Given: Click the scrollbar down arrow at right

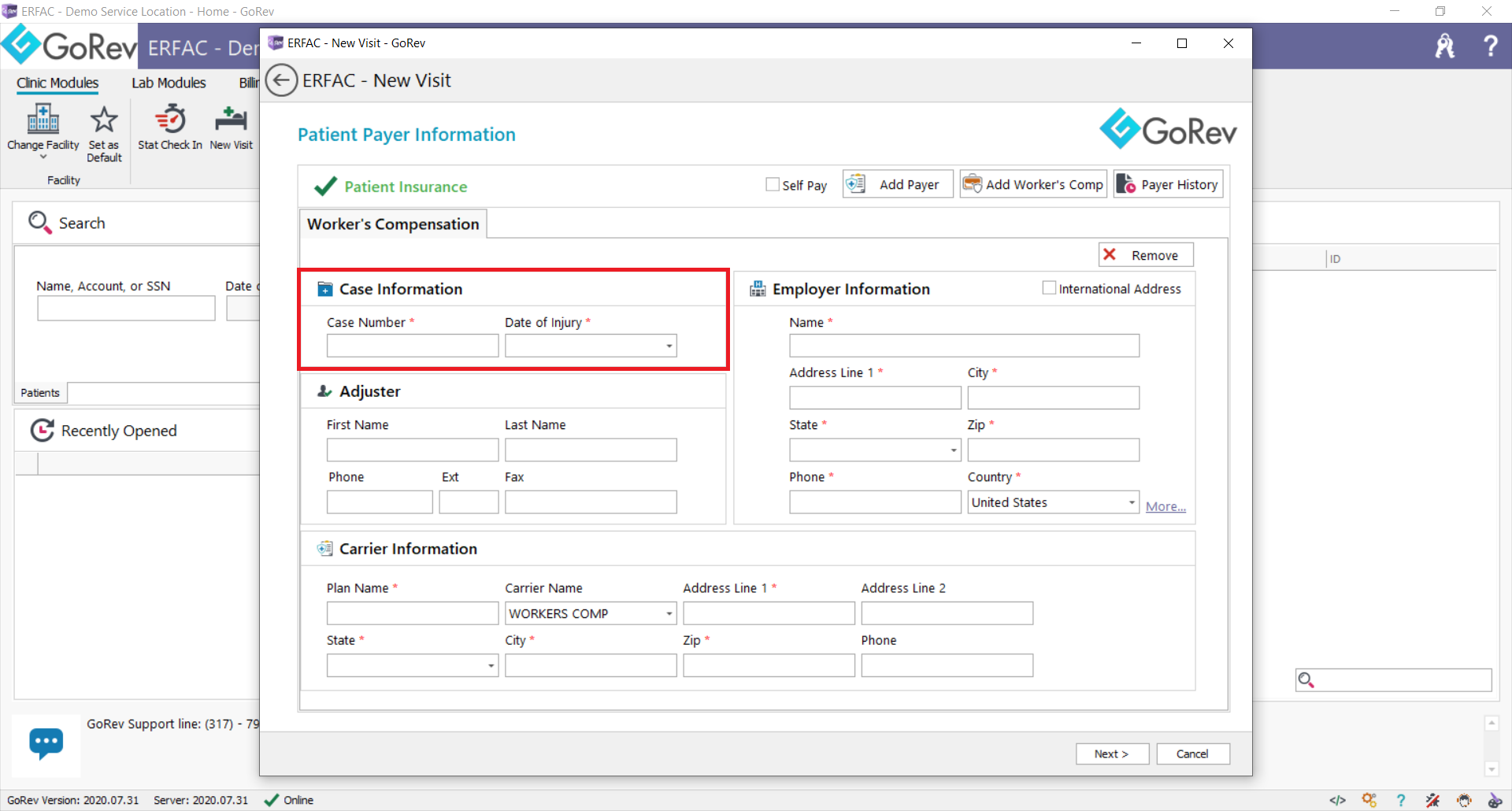Looking at the screenshot, I should (x=1492, y=769).
